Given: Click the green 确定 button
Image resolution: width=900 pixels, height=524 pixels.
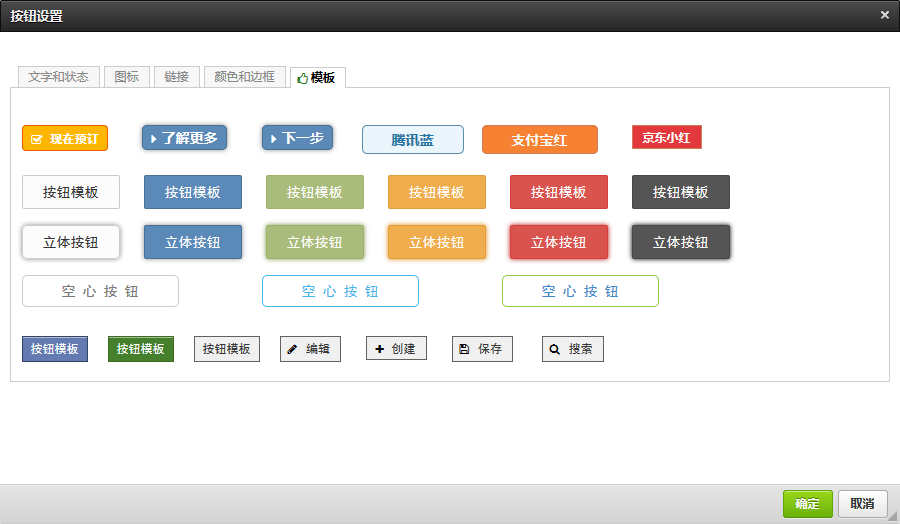Looking at the screenshot, I should tap(807, 504).
